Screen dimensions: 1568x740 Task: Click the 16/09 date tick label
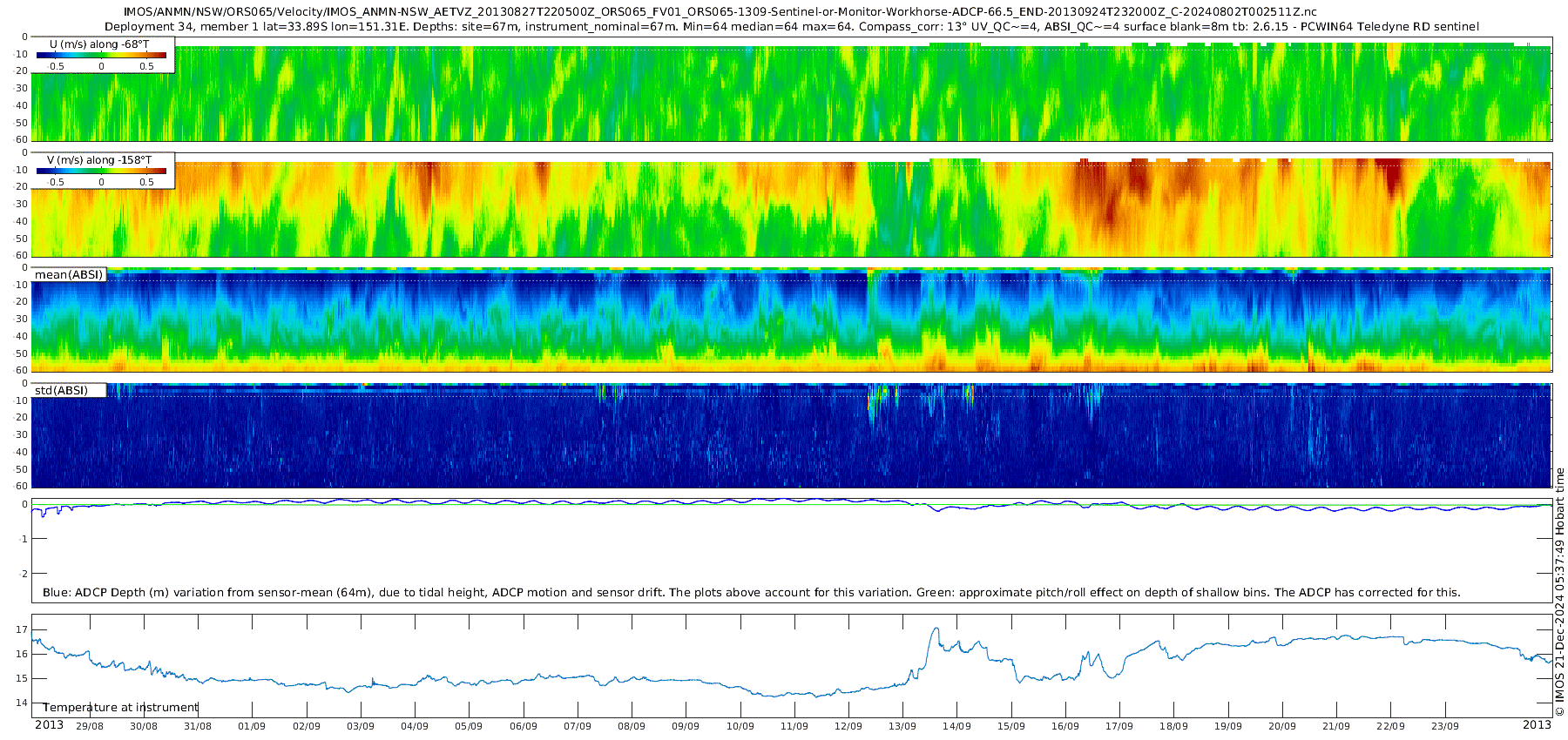[1065, 726]
